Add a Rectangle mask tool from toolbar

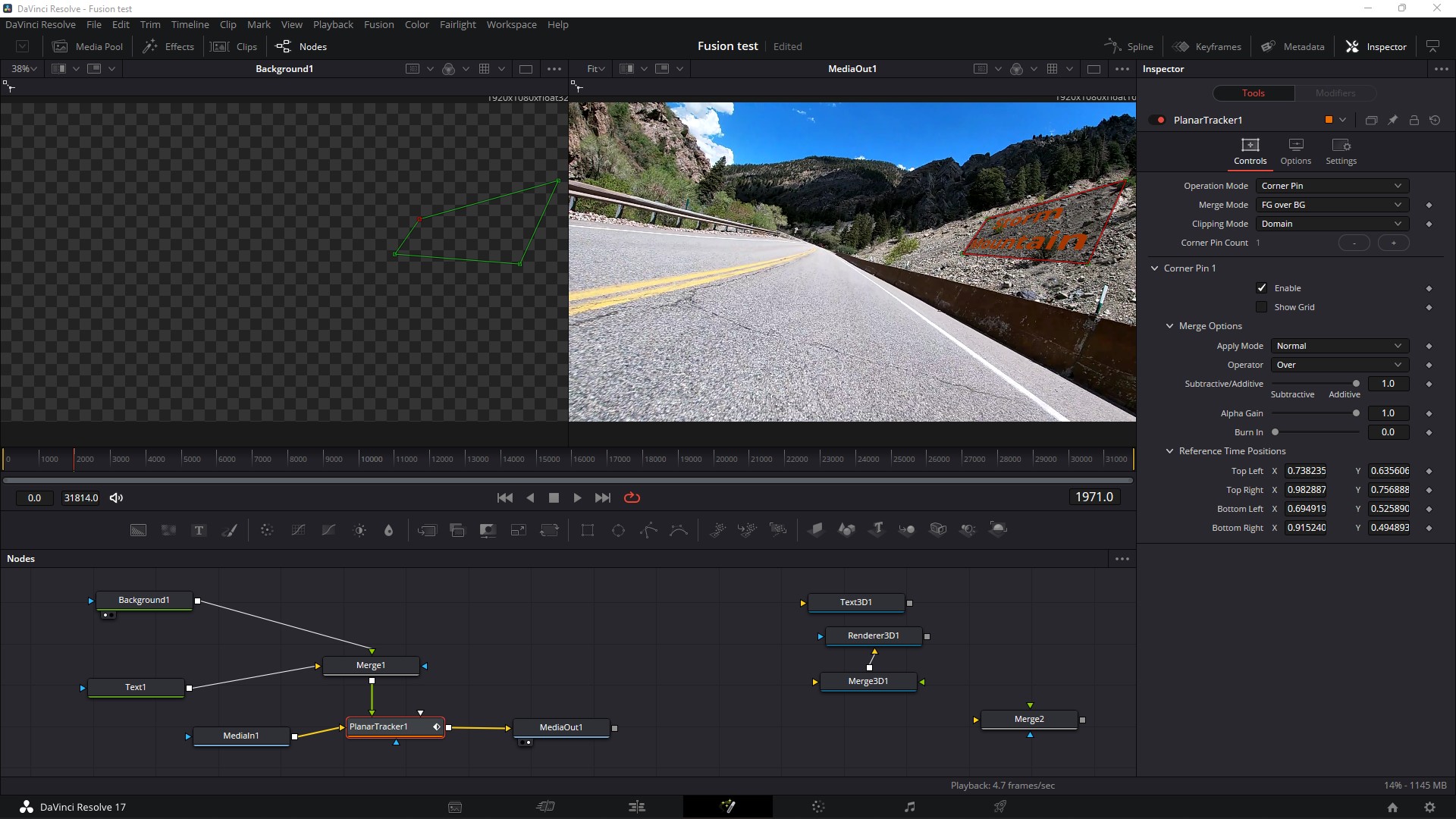pyautogui.click(x=588, y=530)
